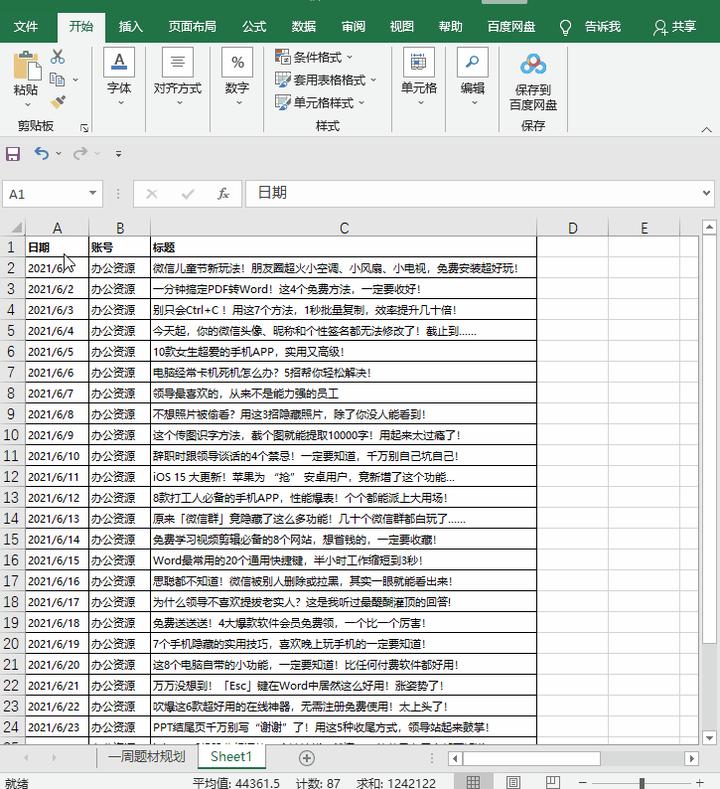720x789 pixels.
Task: Switch to the 一周题材规划 sheet tab
Action: click(x=146, y=757)
